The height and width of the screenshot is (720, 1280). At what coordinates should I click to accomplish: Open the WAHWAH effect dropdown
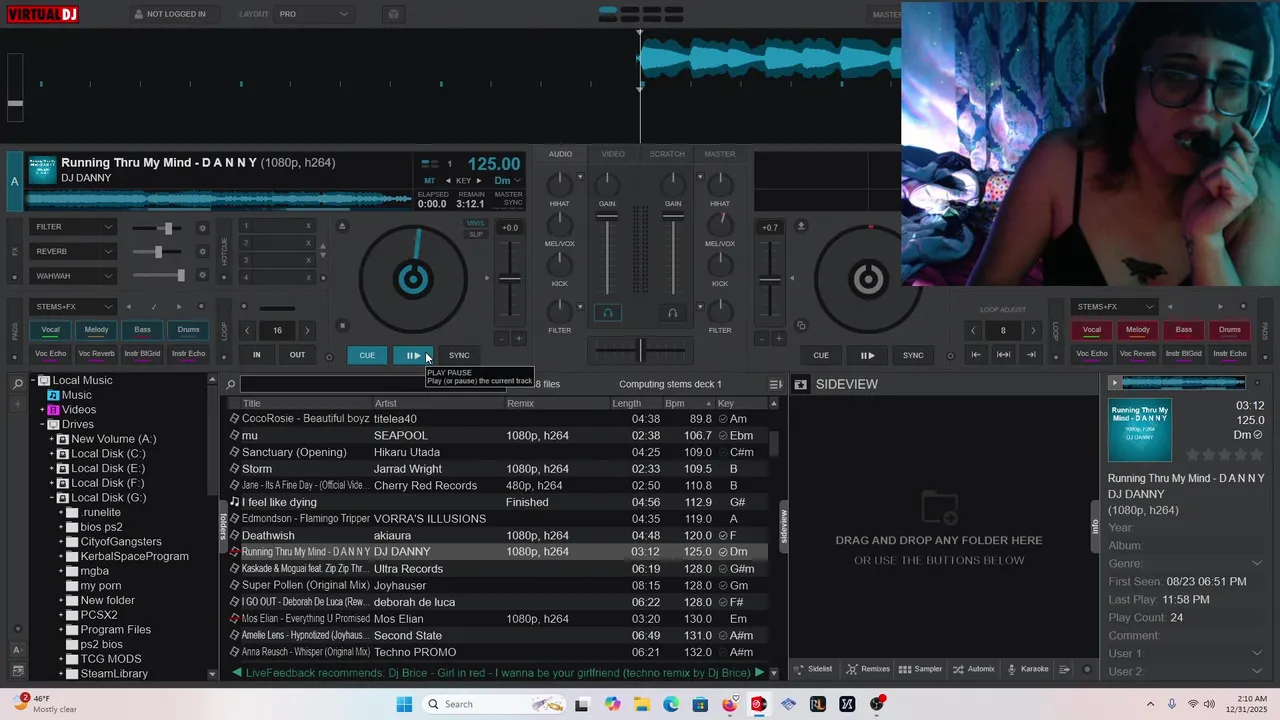pos(72,276)
